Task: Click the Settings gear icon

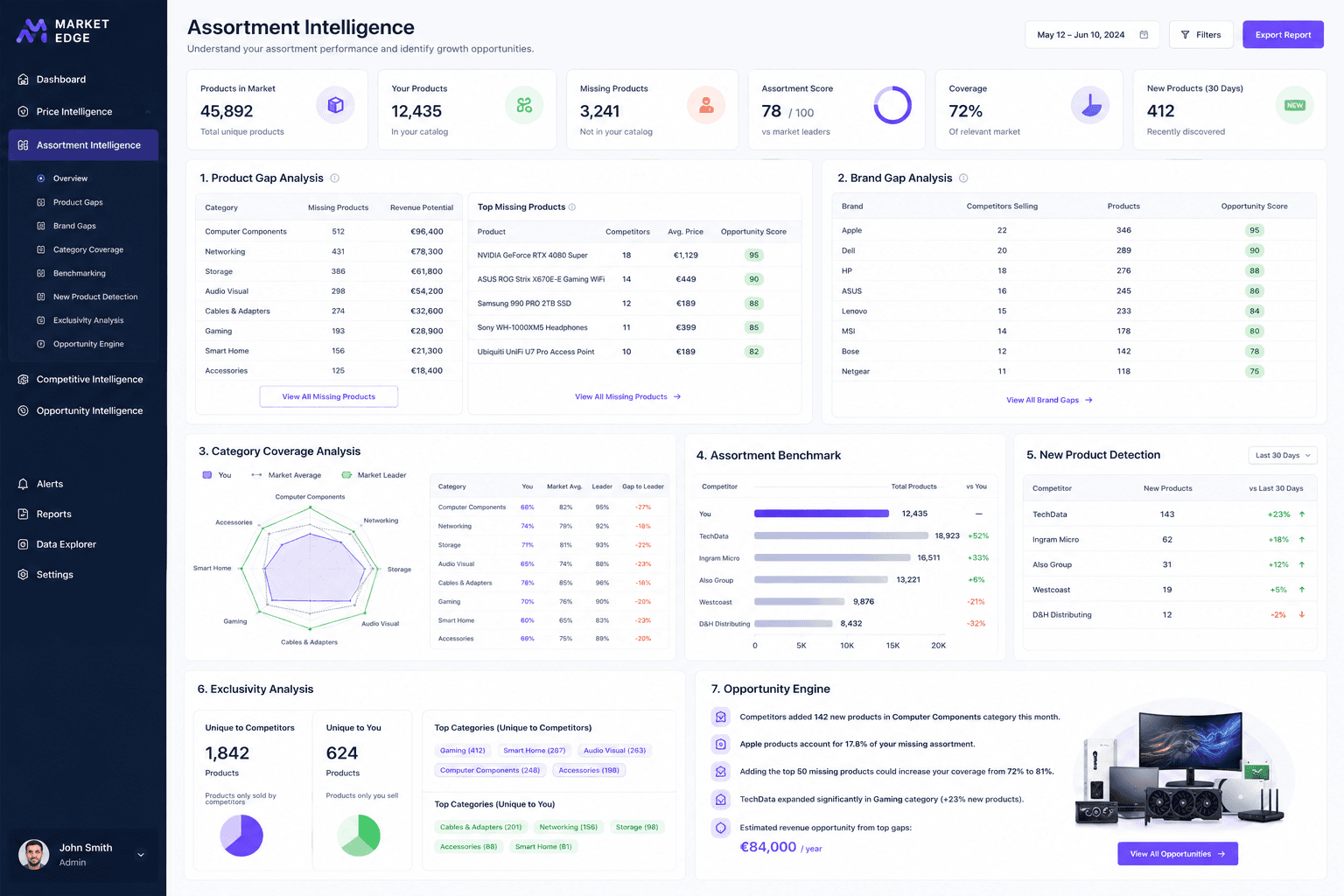Action: [x=23, y=575]
